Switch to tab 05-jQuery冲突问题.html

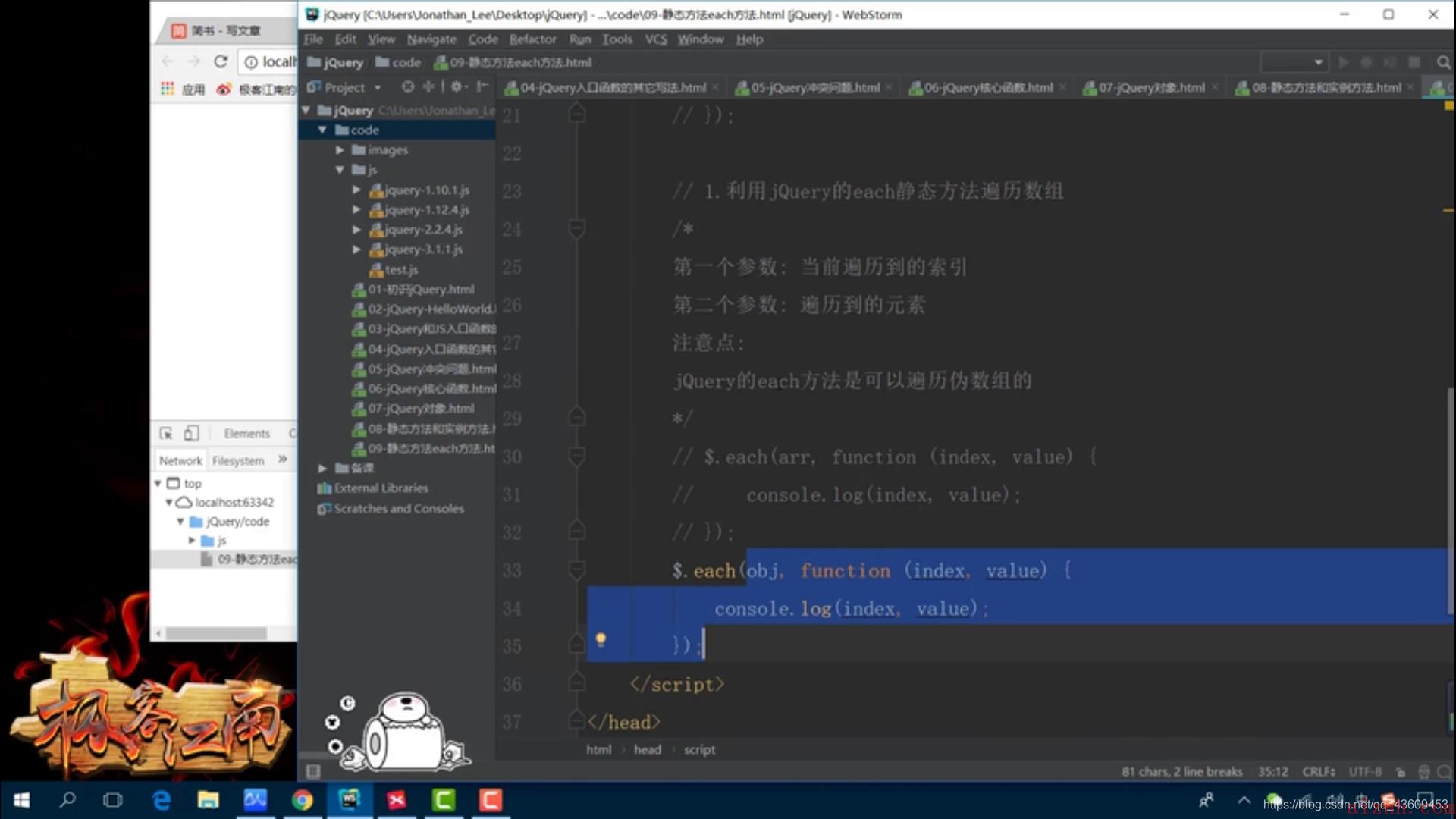pyautogui.click(x=815, y=88)
